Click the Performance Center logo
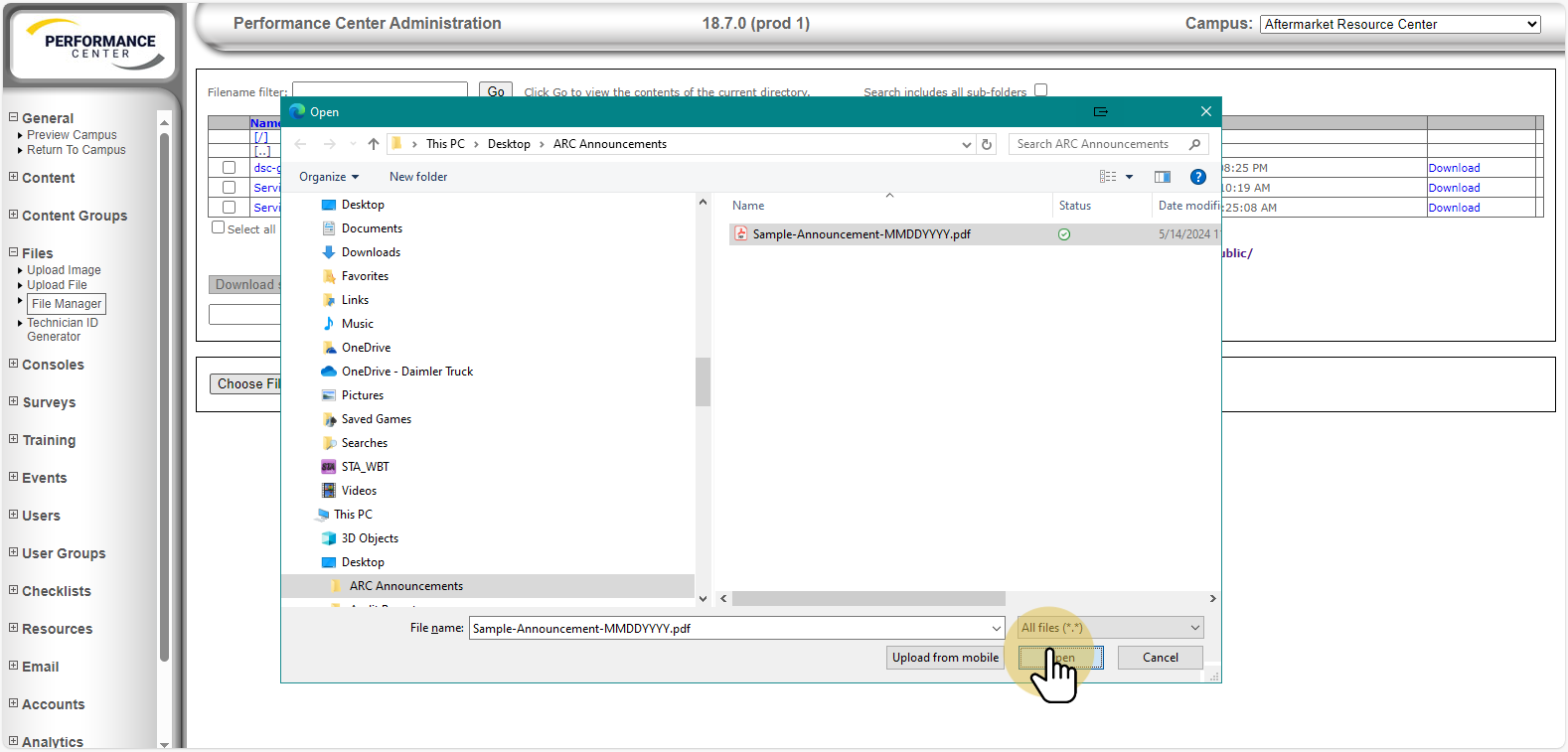Image resolution: width=1568 pixels, height=752 pixels. (x=92, y=45)
